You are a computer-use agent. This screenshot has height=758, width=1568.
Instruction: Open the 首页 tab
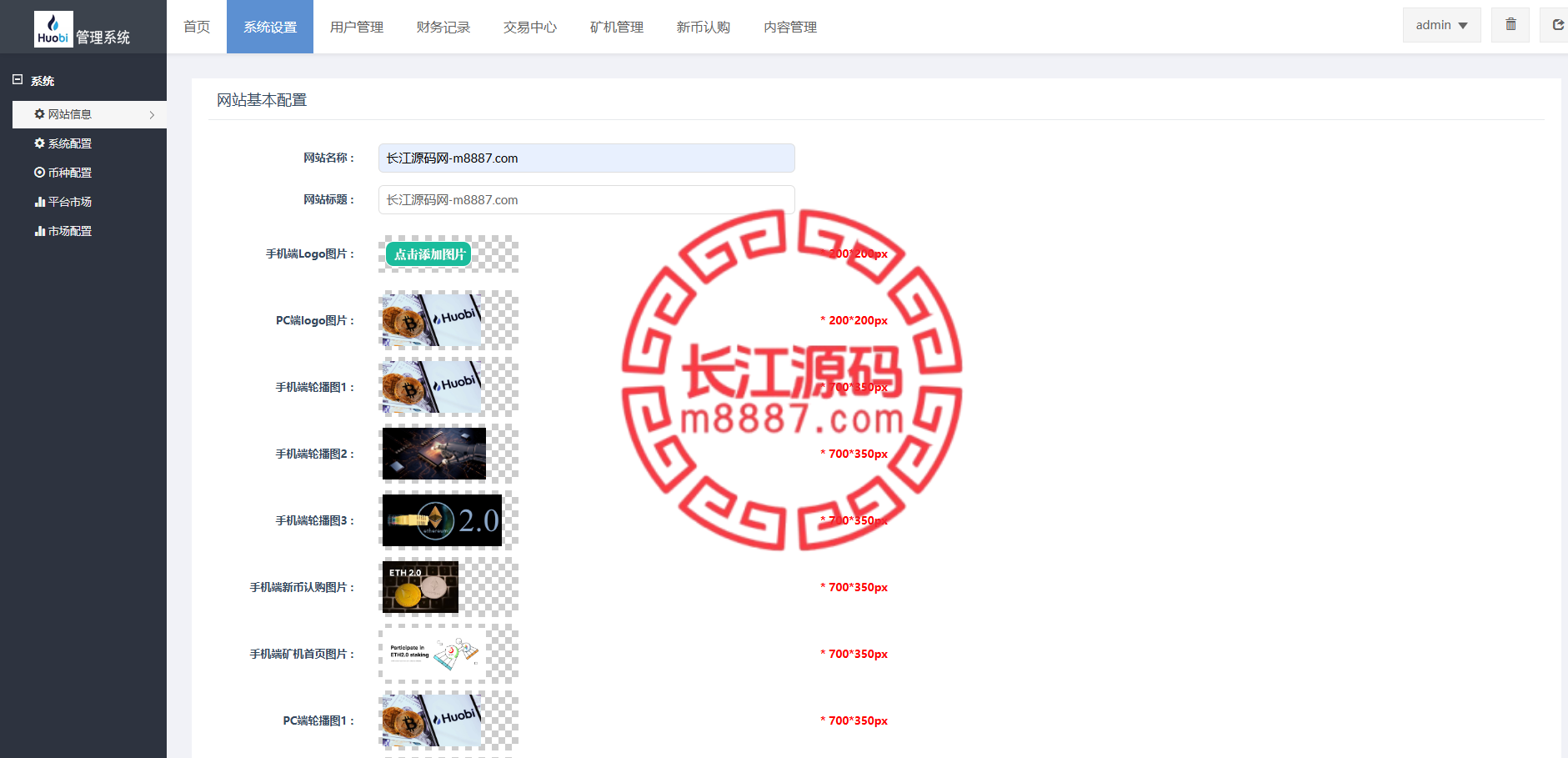point(197,27)
